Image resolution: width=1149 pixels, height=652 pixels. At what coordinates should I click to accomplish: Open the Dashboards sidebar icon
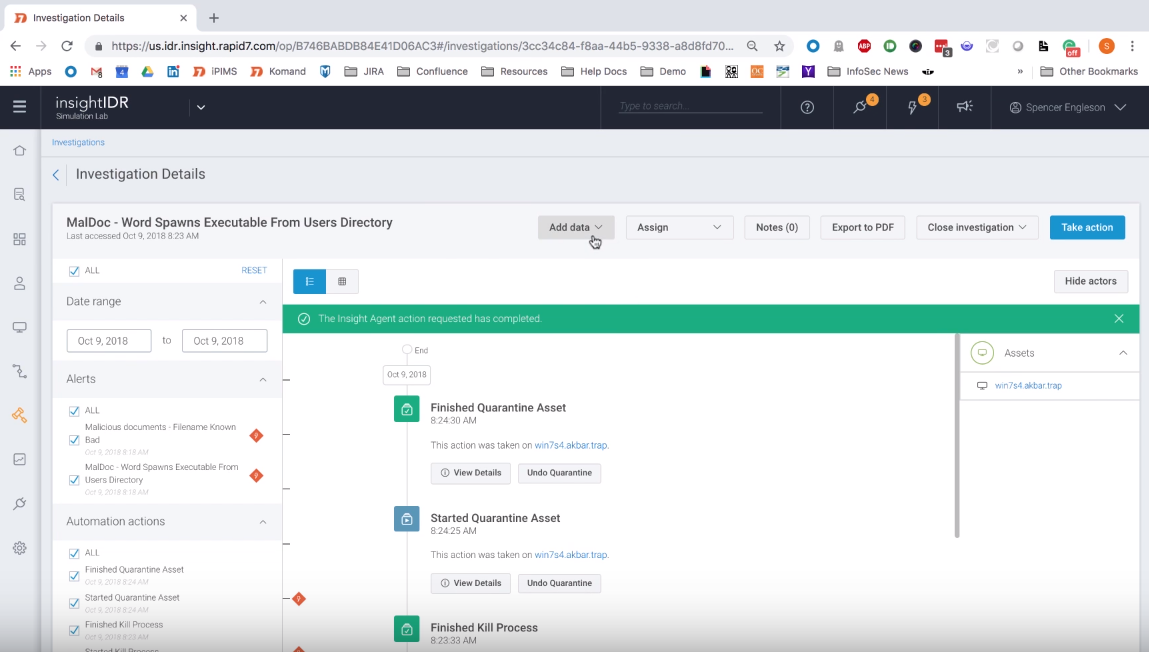coord(20,240)
